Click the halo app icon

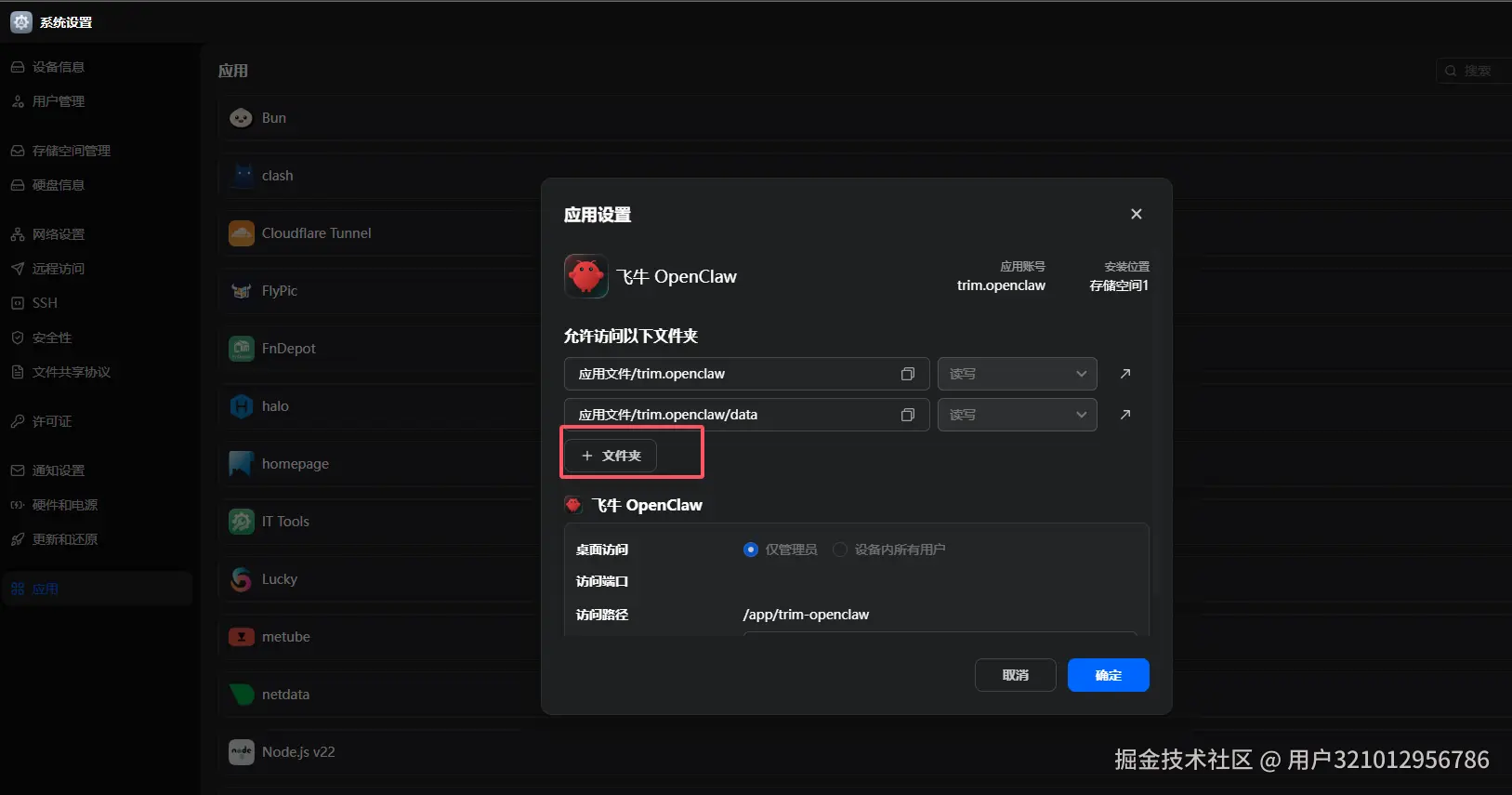[242, 406]
